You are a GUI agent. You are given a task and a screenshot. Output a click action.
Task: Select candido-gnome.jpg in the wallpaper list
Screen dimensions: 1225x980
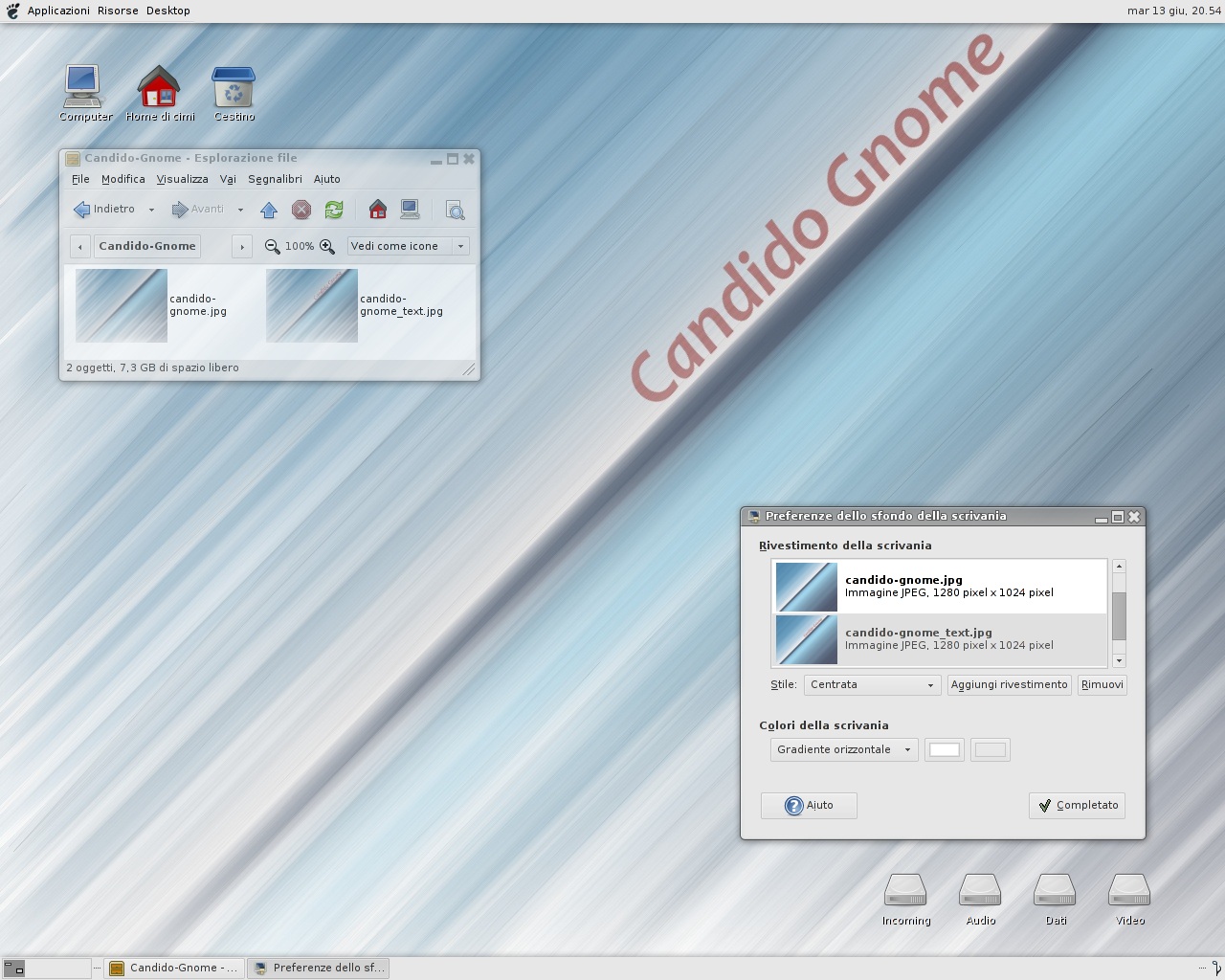point(939,587)
